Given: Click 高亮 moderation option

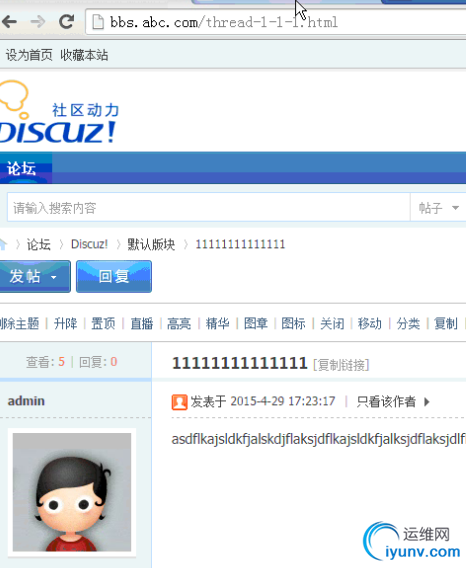Looking at the screenshot, I should (x=179, y=323).
